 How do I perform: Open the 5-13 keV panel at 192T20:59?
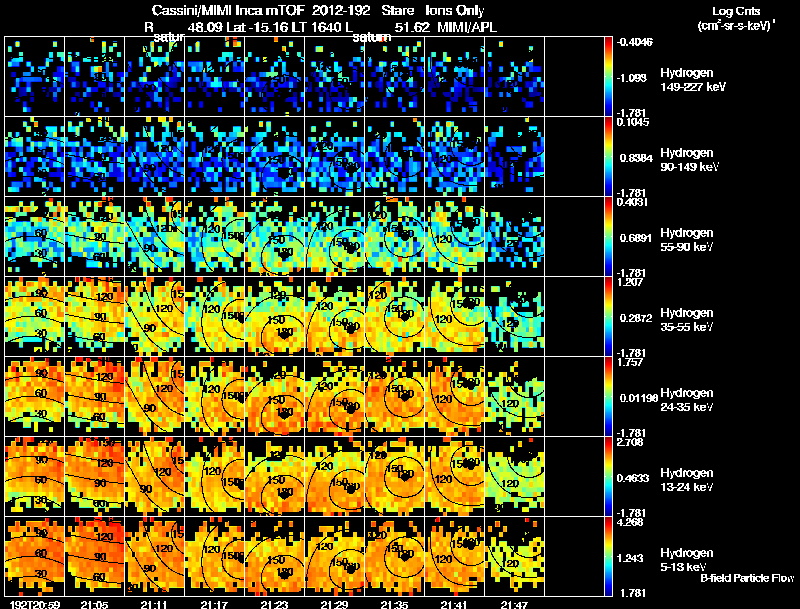34,556
